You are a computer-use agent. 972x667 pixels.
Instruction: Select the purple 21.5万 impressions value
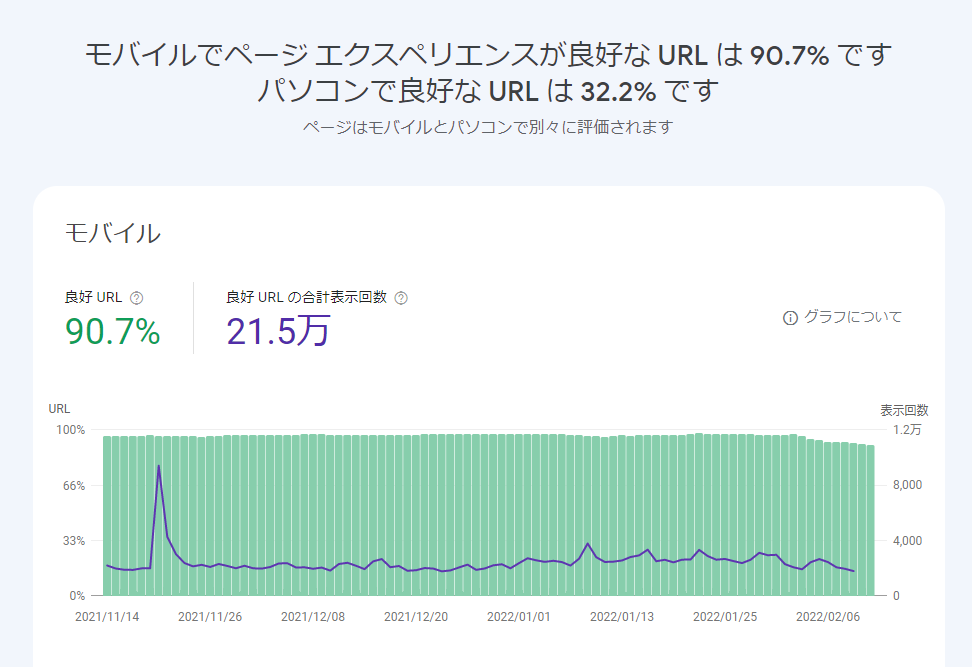pos(278,331)
